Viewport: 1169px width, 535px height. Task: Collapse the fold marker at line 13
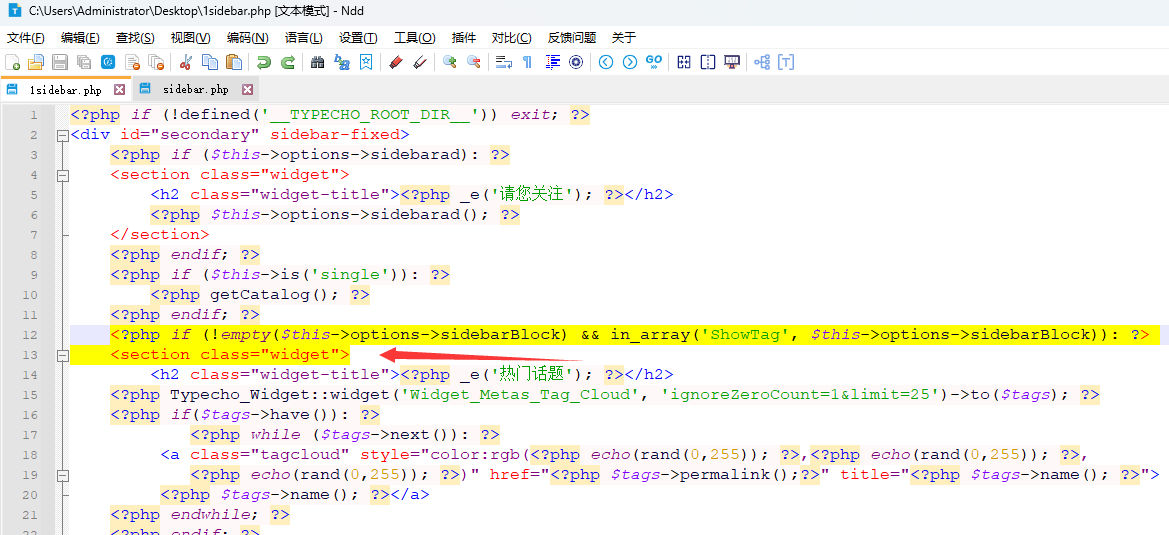(63, 355)
